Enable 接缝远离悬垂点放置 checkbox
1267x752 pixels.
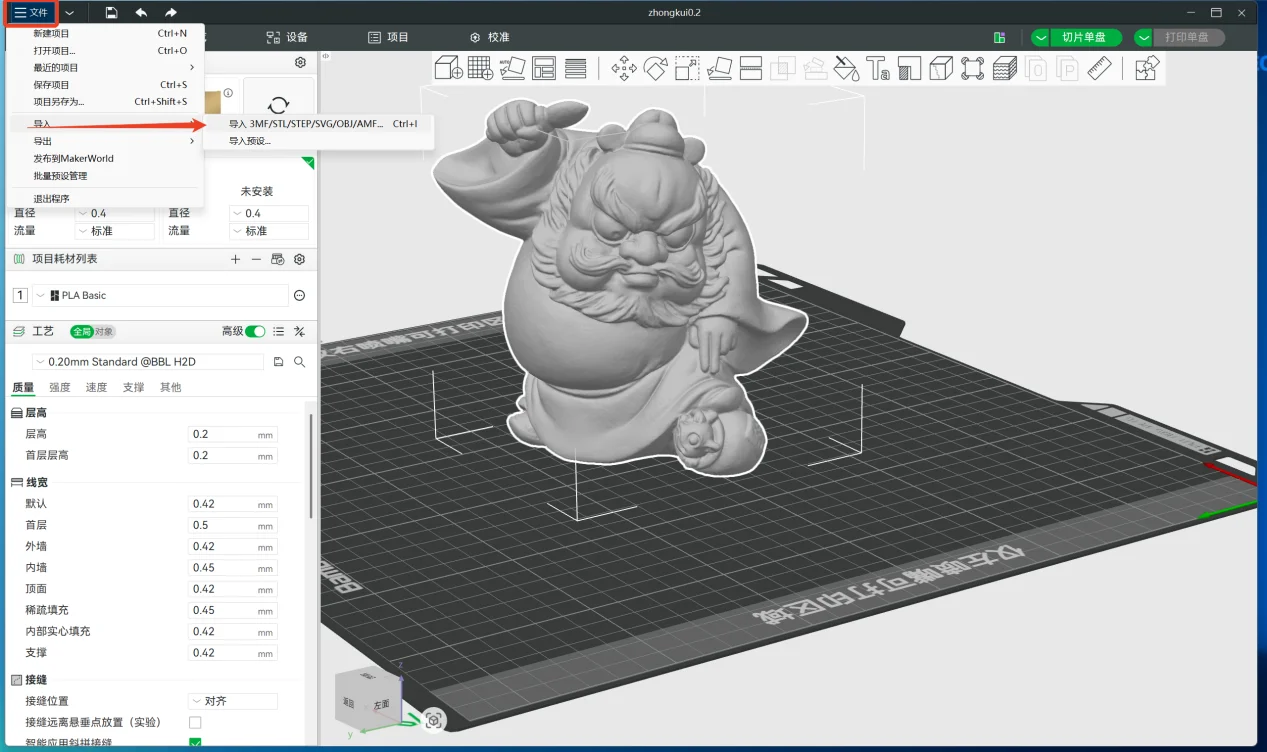pos(195,722)
